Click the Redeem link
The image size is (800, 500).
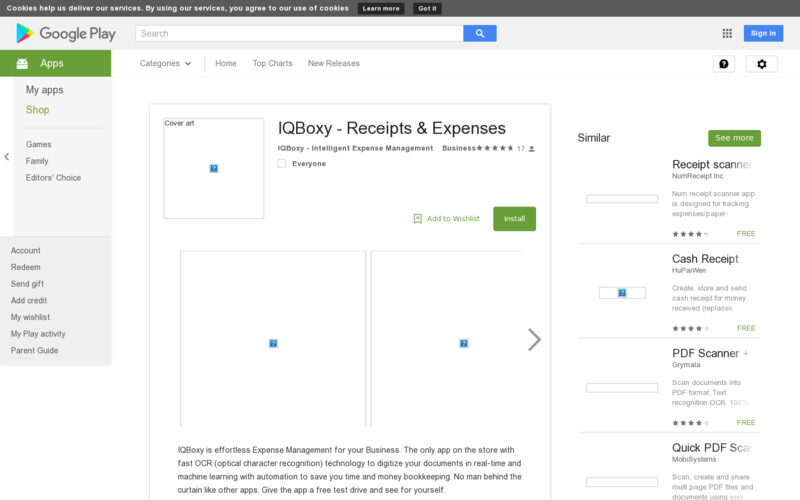(26, 267)
